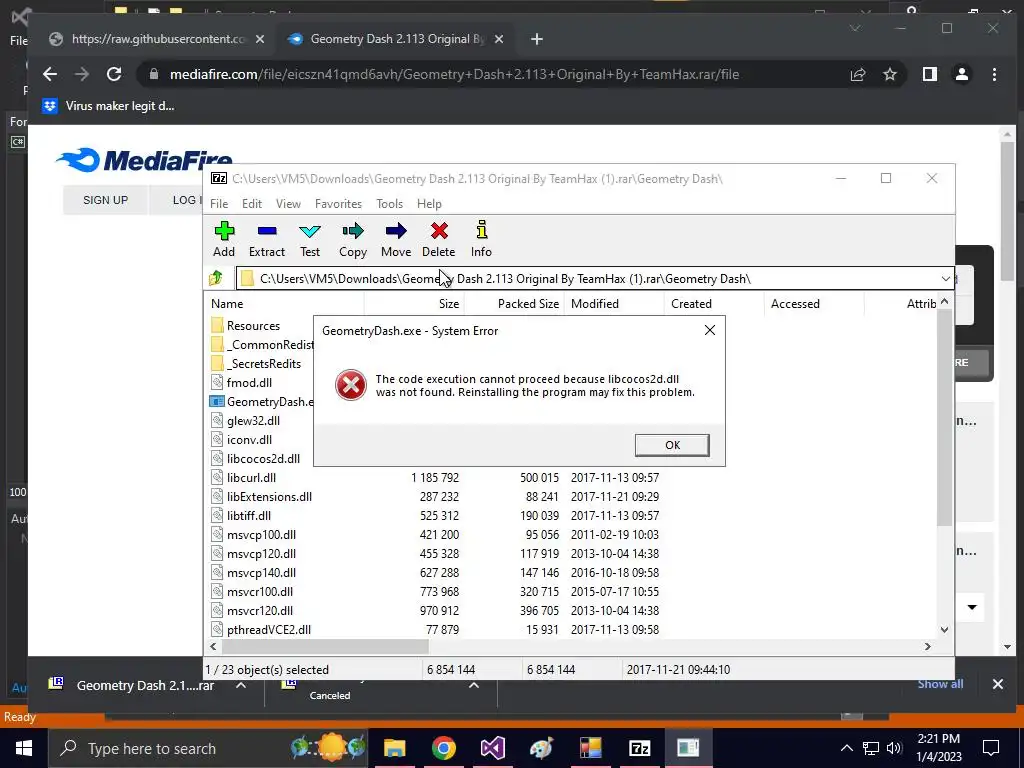Open the Chrome profile icon

(x=962, y=74)
